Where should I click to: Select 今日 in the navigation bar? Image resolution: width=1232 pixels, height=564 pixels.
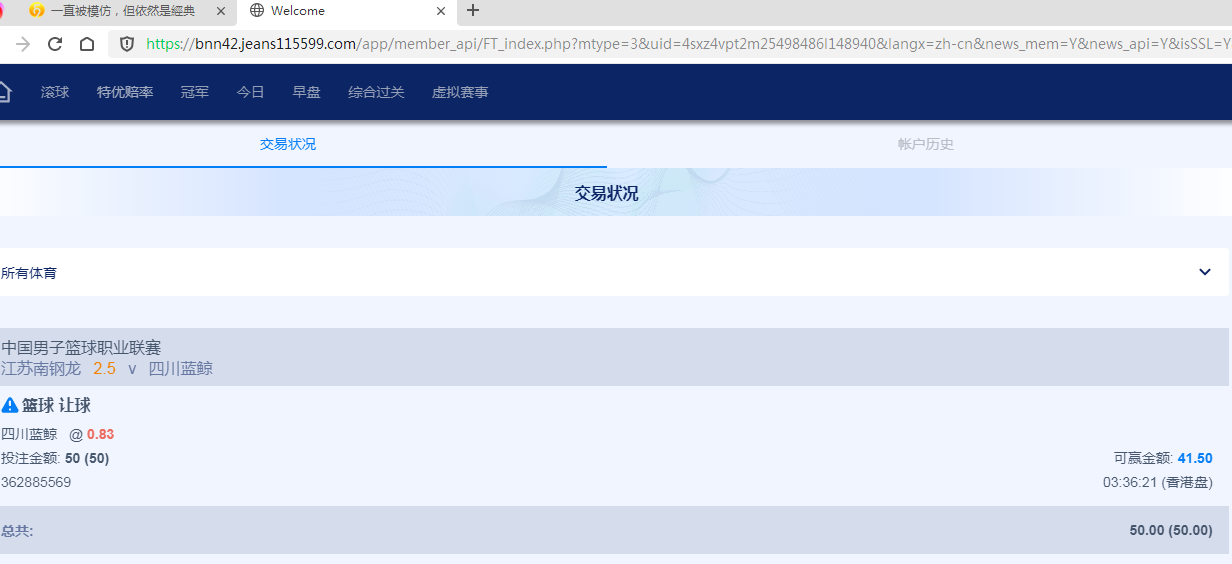point(251,92)
